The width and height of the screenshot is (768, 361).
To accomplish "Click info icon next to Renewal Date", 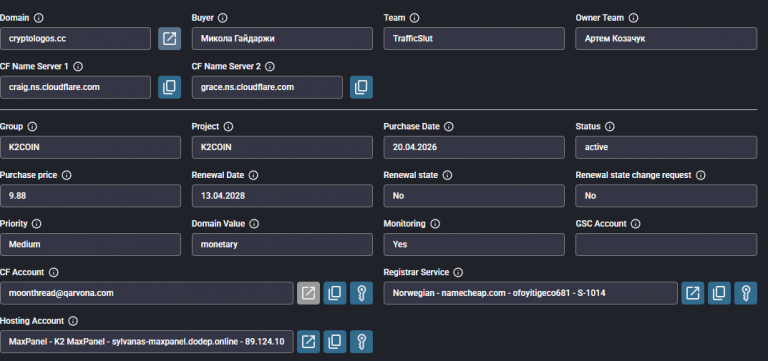I will [x=253, y=175].
